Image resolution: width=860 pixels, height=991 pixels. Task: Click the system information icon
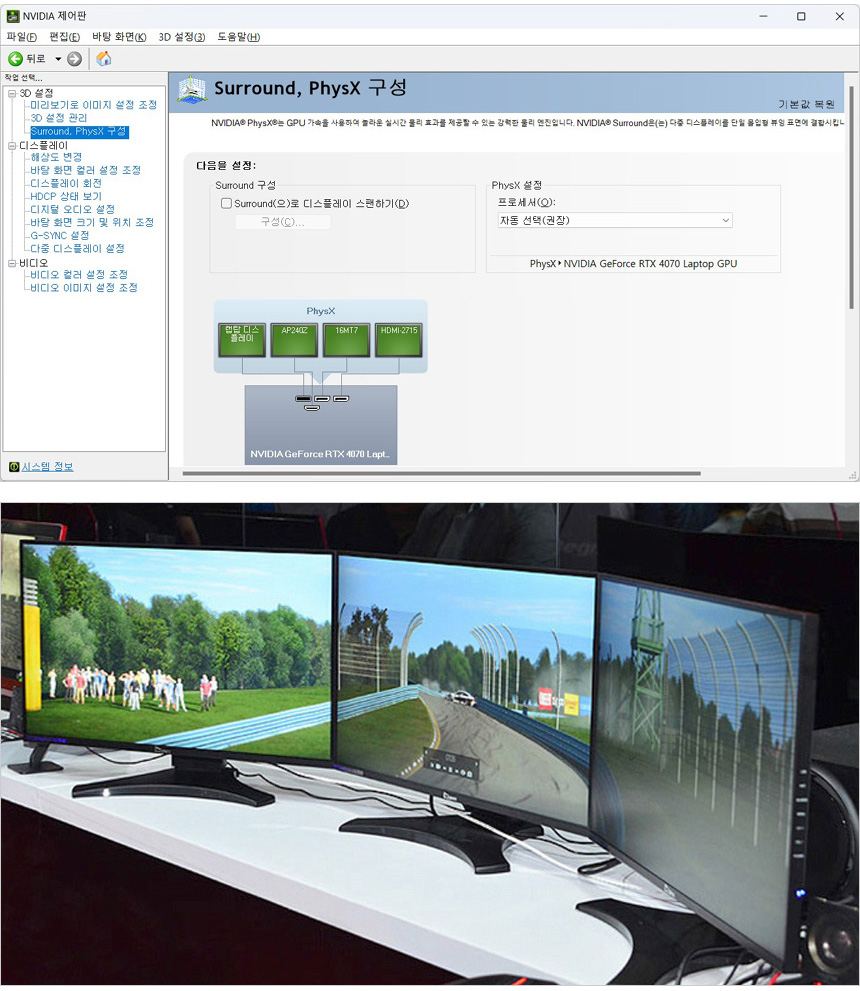14,466
